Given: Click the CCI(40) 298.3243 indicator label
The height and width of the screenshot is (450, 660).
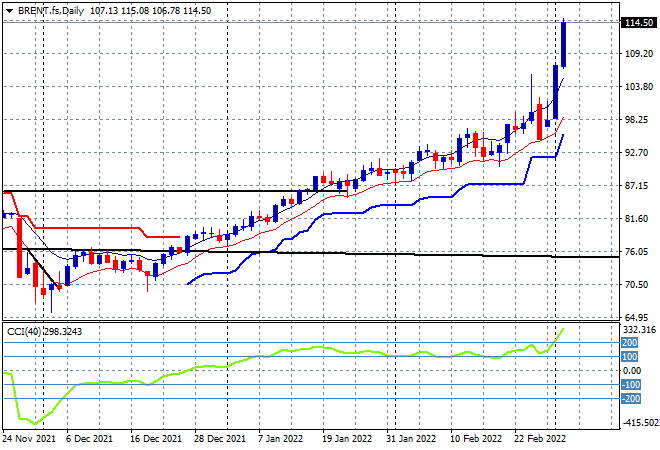Looking at the screenshot, I should [x=45, y=332].
